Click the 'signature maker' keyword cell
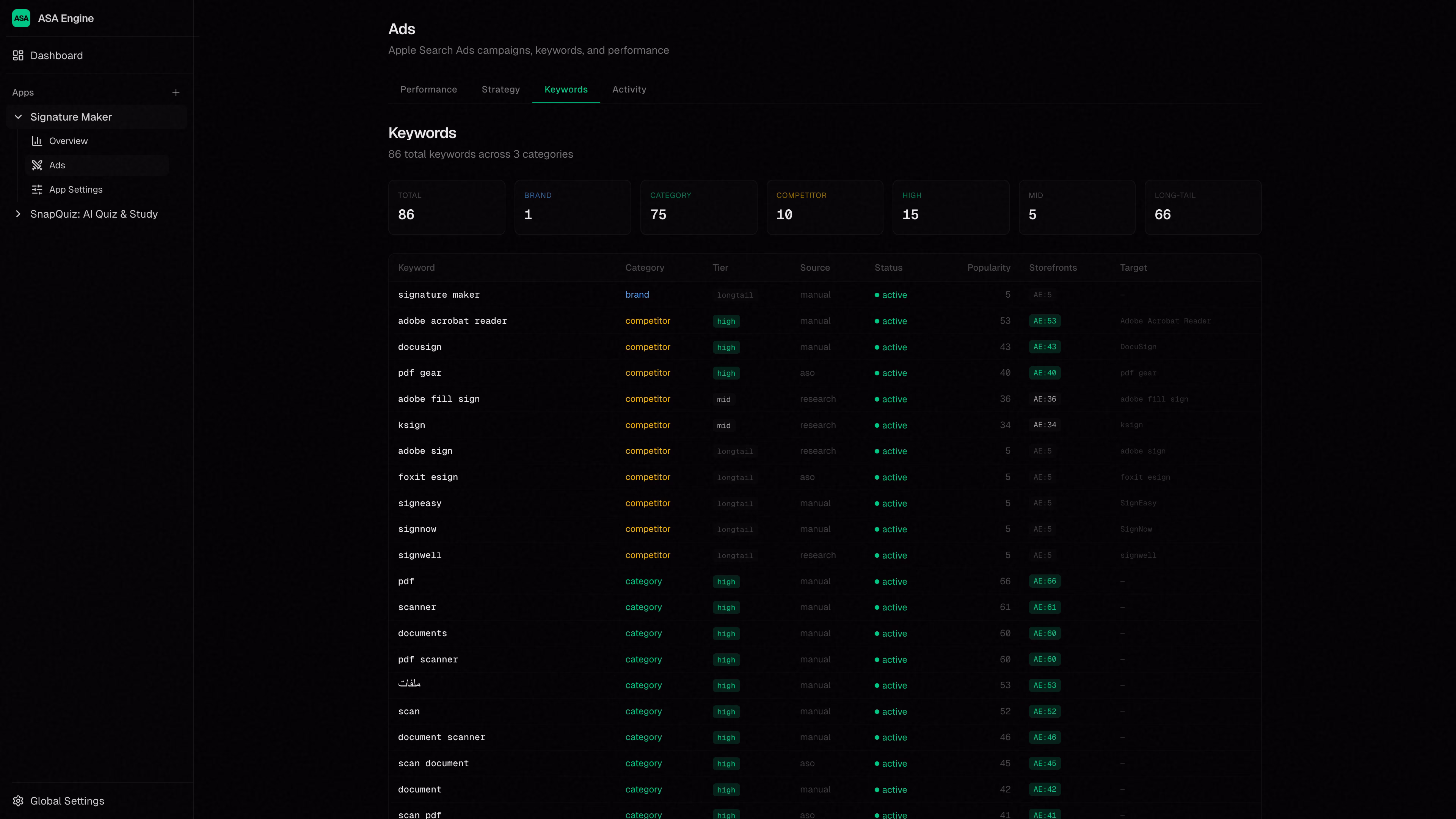The height and width of the screenshot is (819, 1456). 439,295
